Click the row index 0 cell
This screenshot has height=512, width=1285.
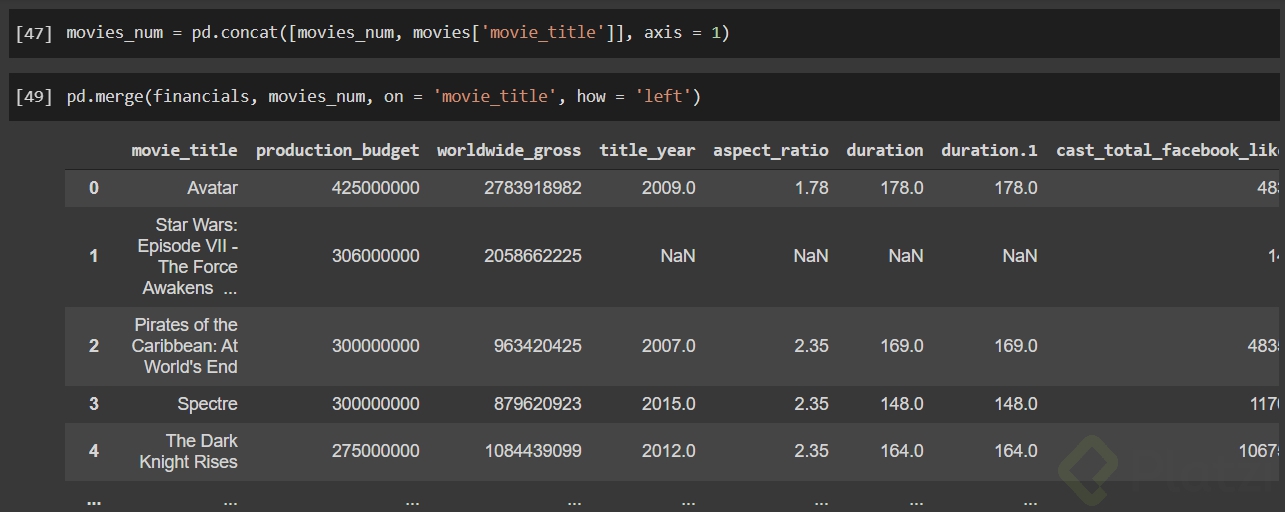[94, 188]
